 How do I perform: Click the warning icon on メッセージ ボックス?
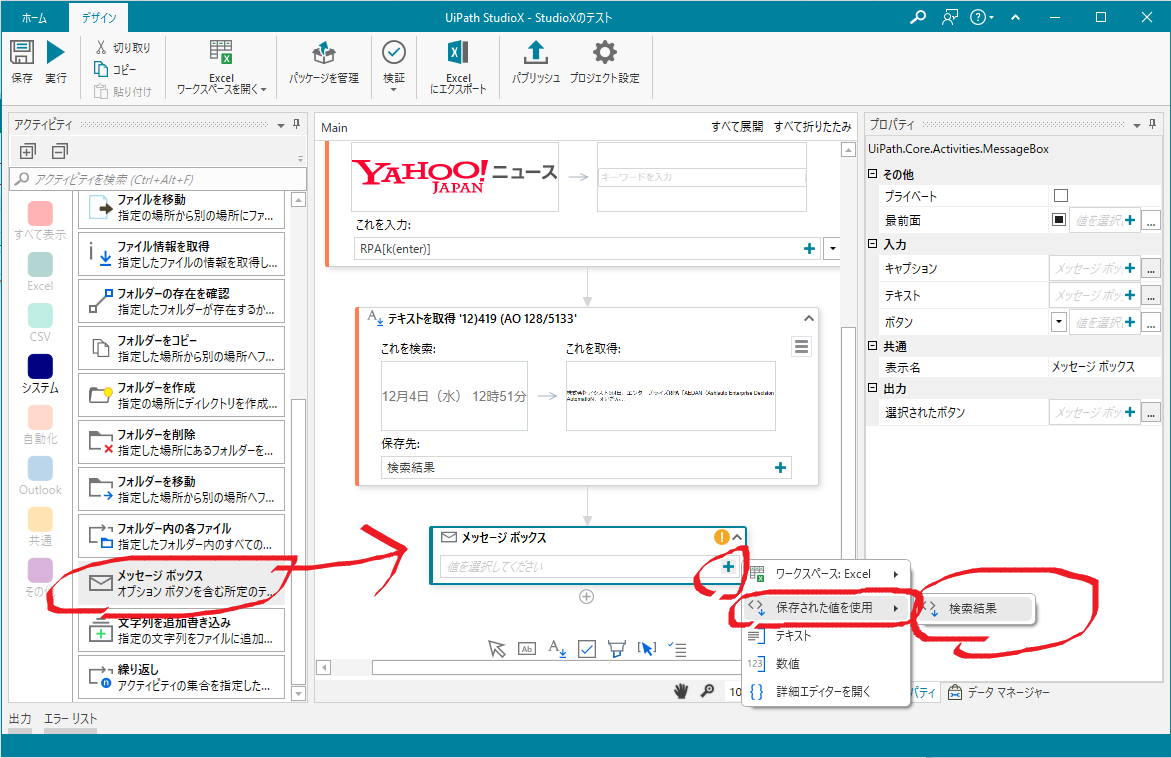(721, 537)
